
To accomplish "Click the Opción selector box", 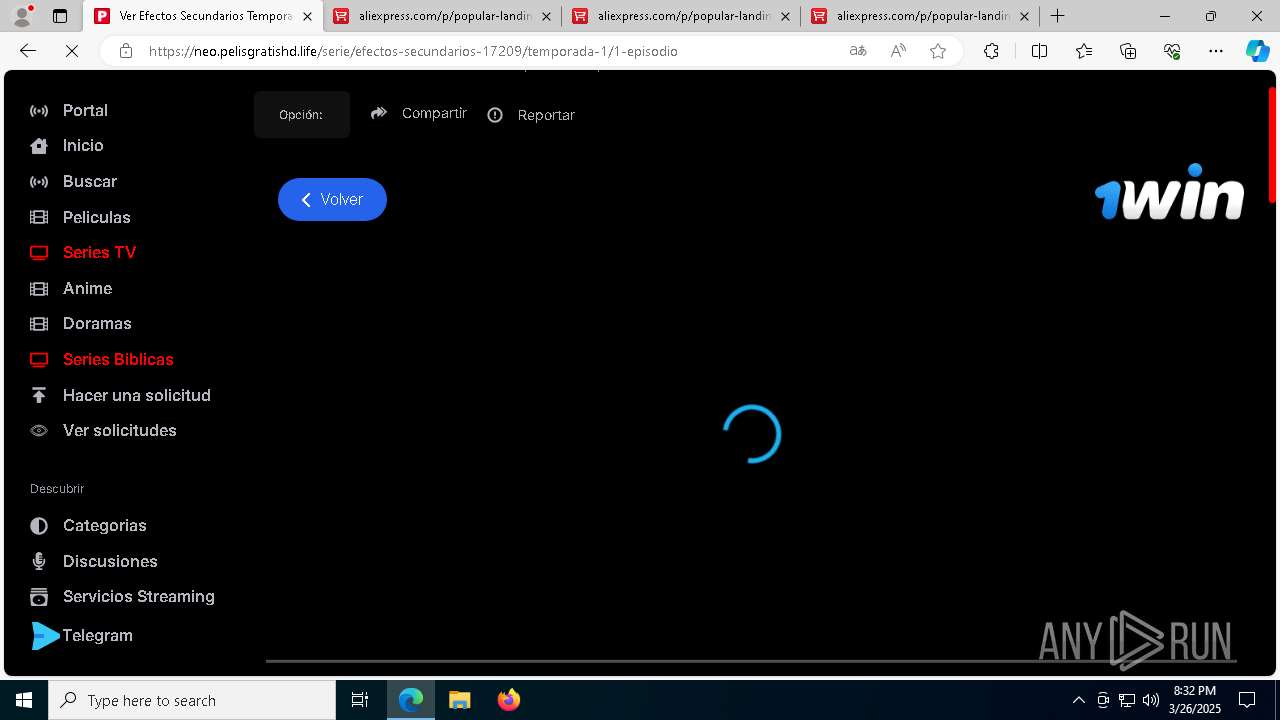I will tap(301, 114).
